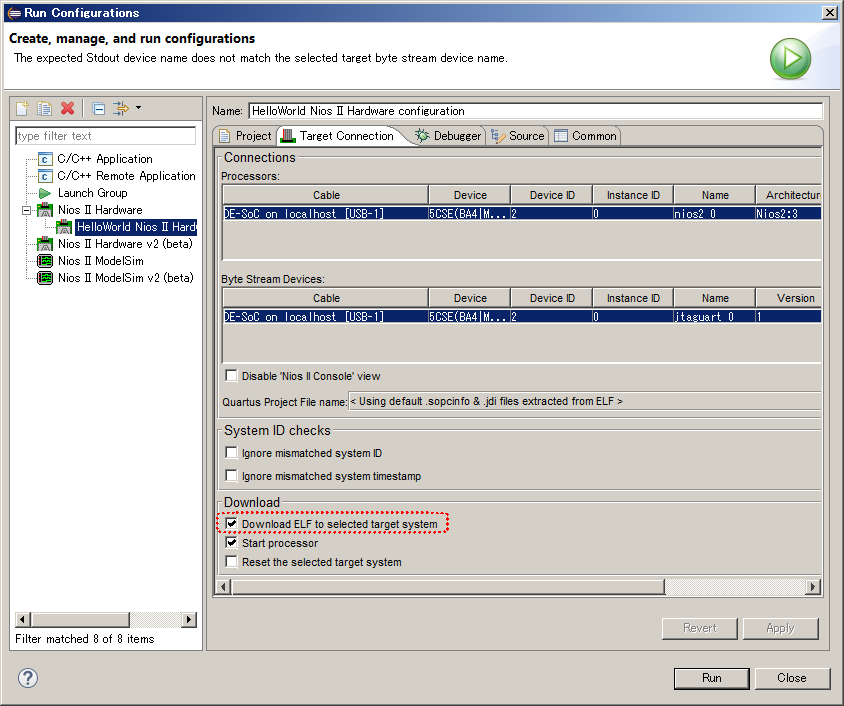Click tree panel scrollbar left arrow
This screenshot has height=706, width=844.
(23, 619)
